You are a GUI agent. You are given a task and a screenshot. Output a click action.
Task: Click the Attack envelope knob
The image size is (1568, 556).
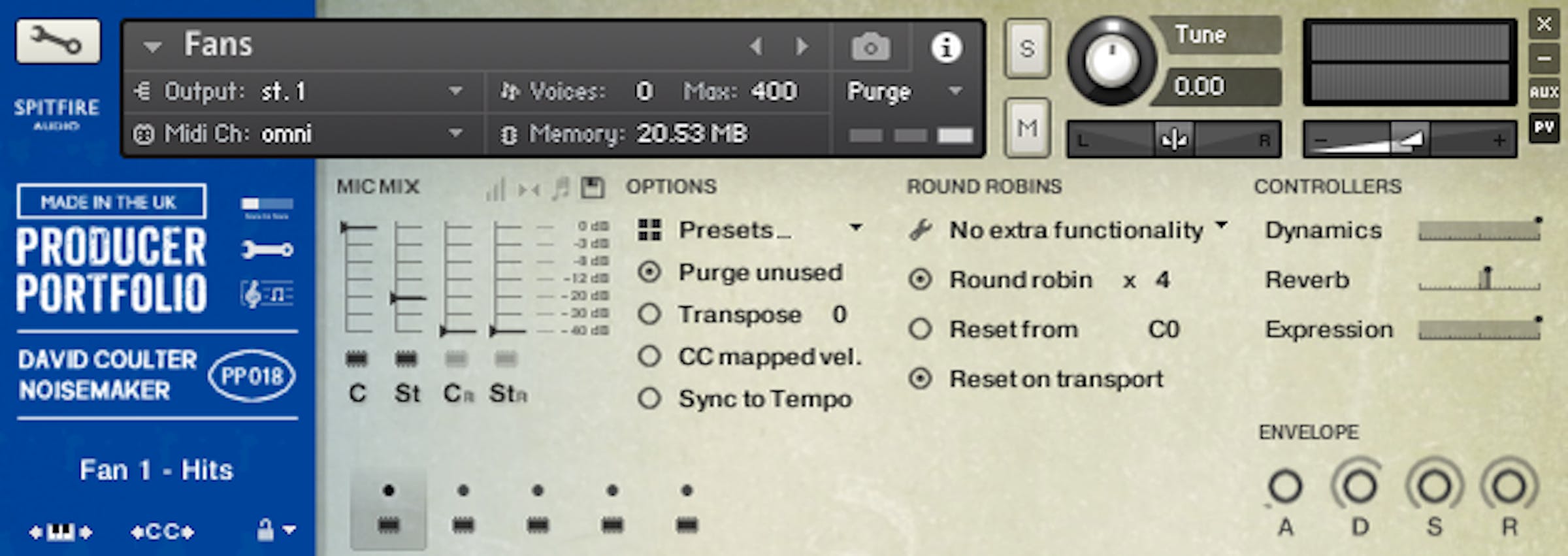1285,487
